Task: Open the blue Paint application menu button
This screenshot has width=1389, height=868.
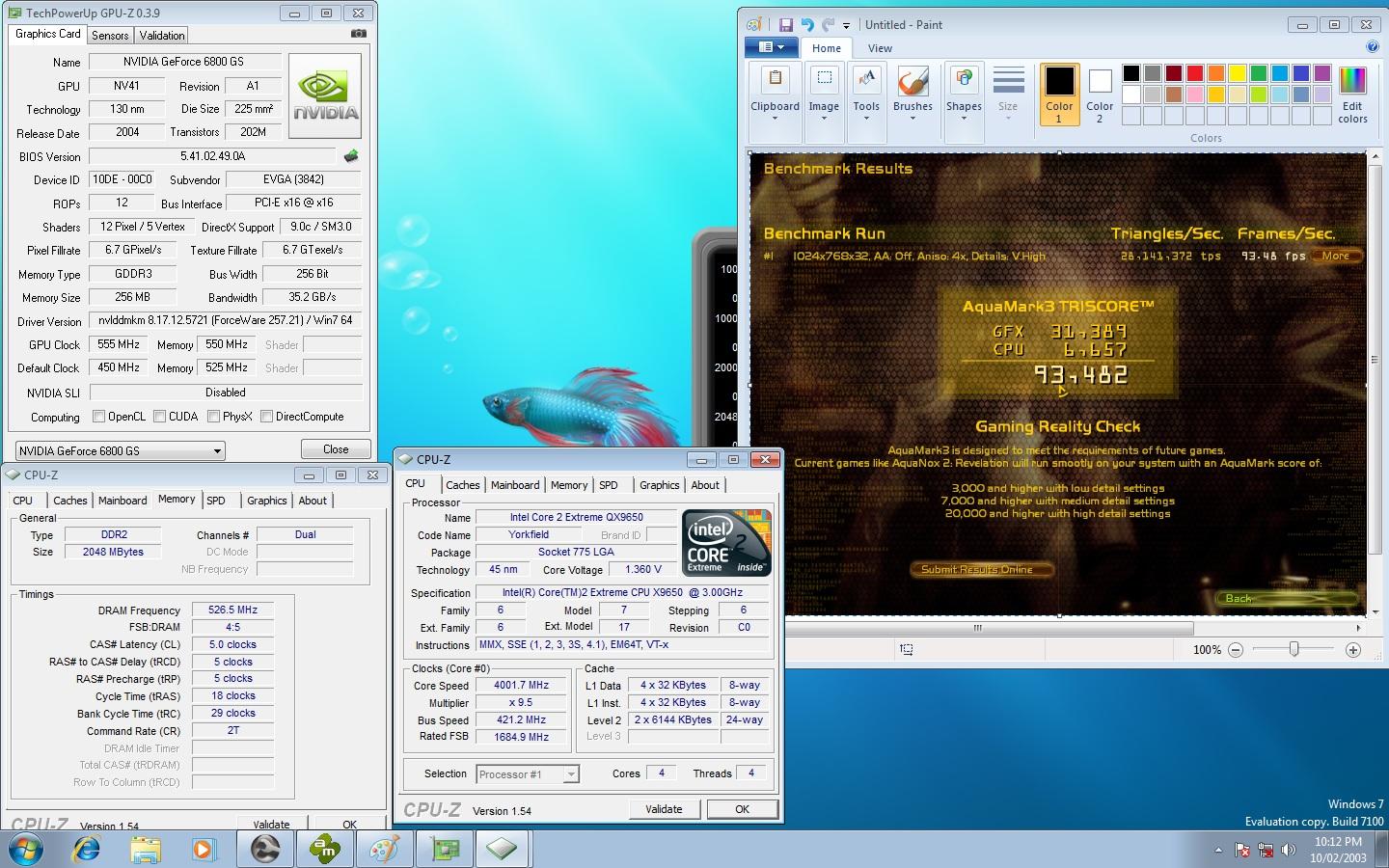Action: tap(771, 47)
